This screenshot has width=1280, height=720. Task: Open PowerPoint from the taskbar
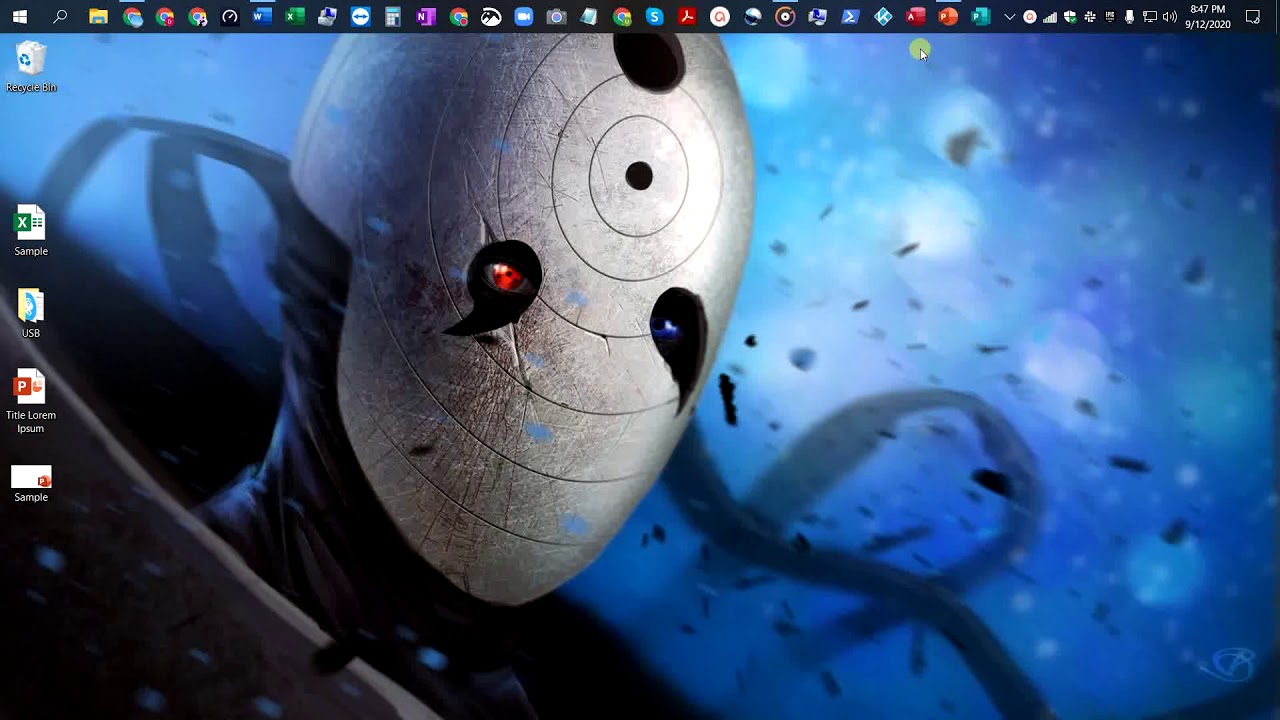point(949,17)
